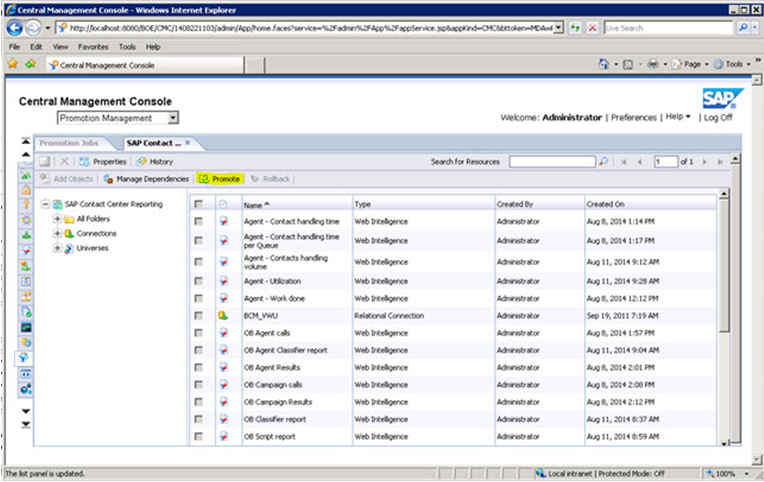This screenshot has height=482, width=764.
Task: Click the BCM_VWU relational connection icon
Action: click(x=224, y=315)
